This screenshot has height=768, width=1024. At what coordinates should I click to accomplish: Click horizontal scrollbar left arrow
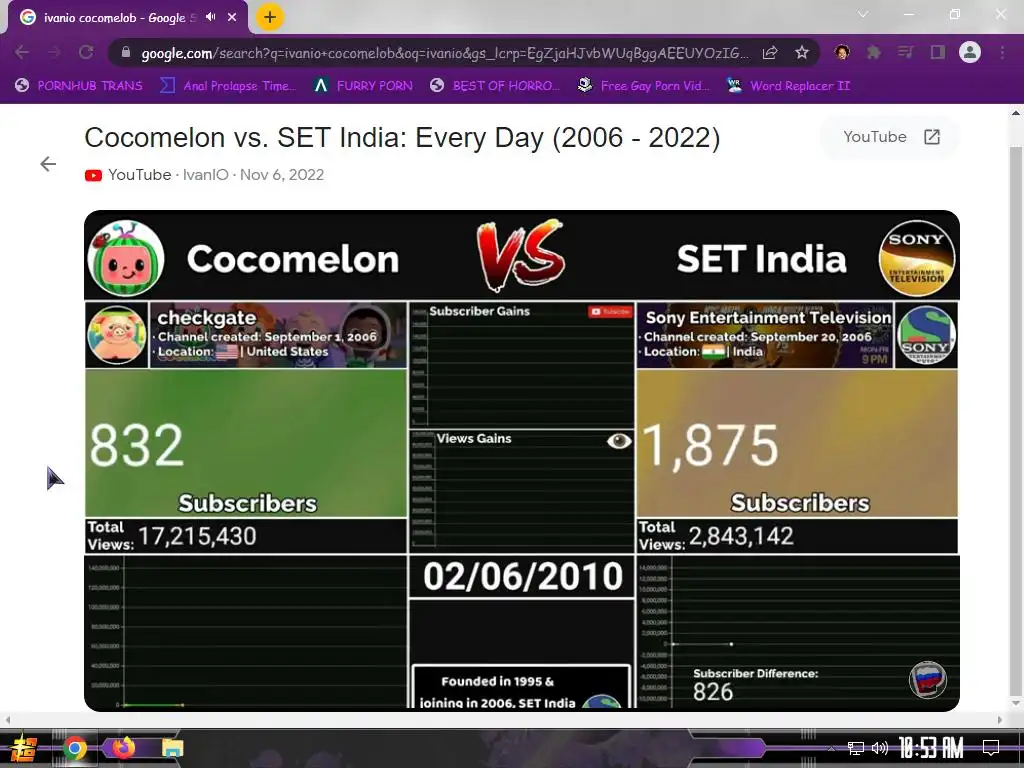(7, 720)
